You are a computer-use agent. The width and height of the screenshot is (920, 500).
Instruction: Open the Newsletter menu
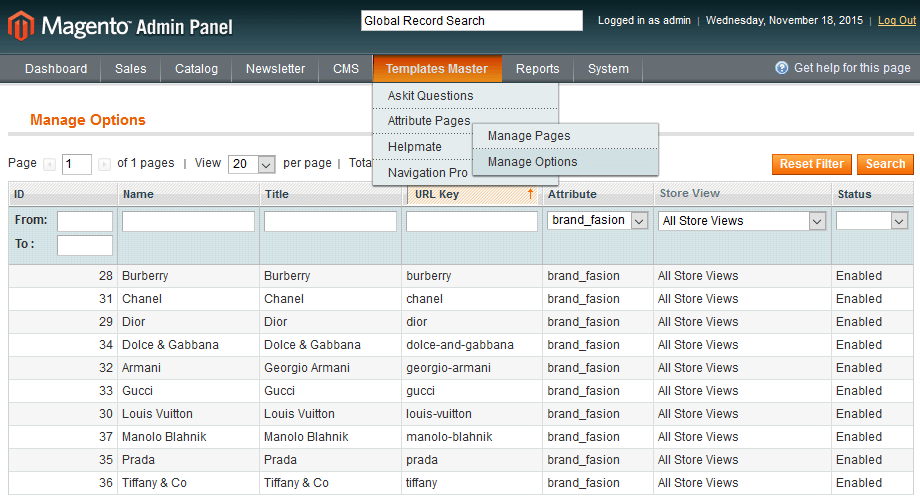275,69
